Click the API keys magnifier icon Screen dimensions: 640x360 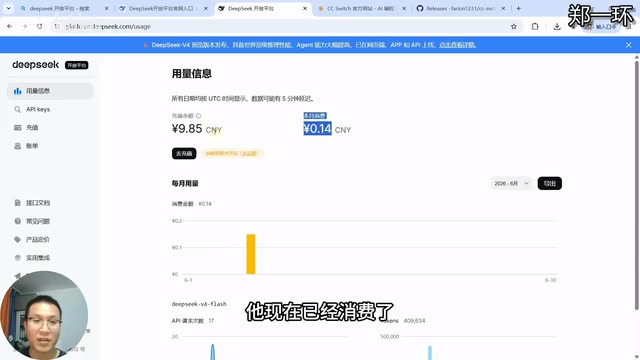18,109
